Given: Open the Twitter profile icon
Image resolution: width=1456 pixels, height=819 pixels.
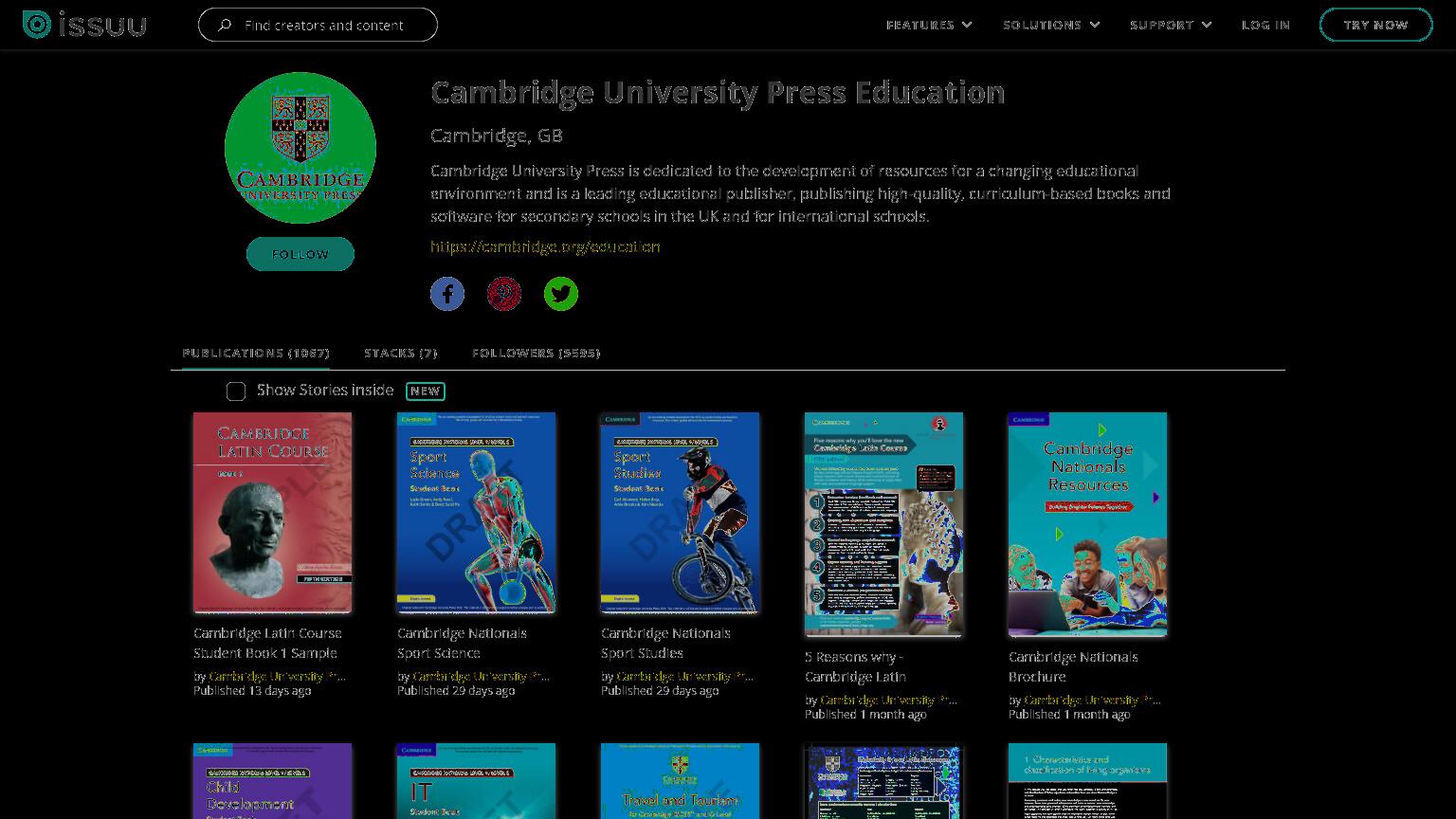Looking at the screenshot, I should tap(561, 294).
